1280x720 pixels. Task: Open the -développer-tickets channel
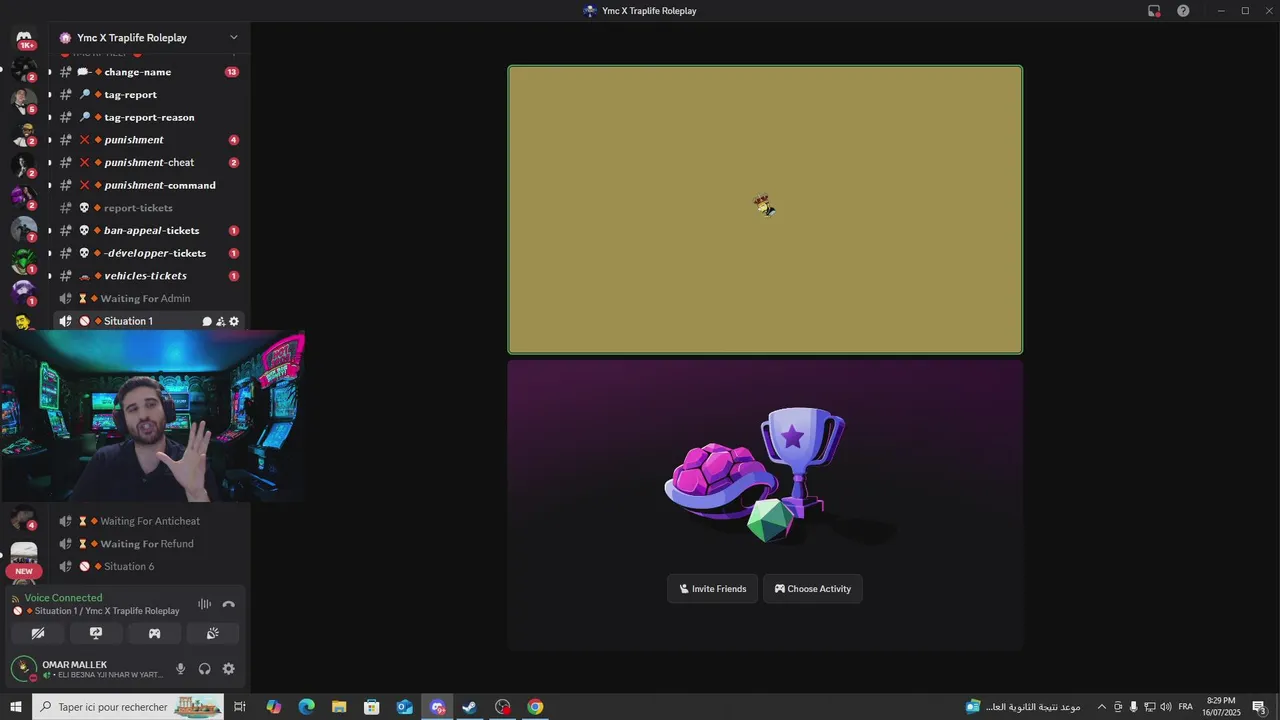click(x=148, y=253)
